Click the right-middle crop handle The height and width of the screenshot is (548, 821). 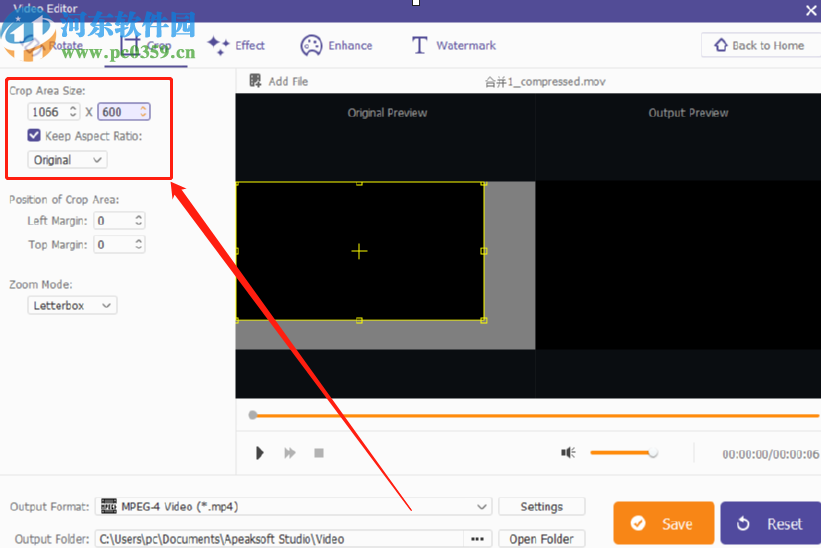pyautogui.click(x=484, y=251)
